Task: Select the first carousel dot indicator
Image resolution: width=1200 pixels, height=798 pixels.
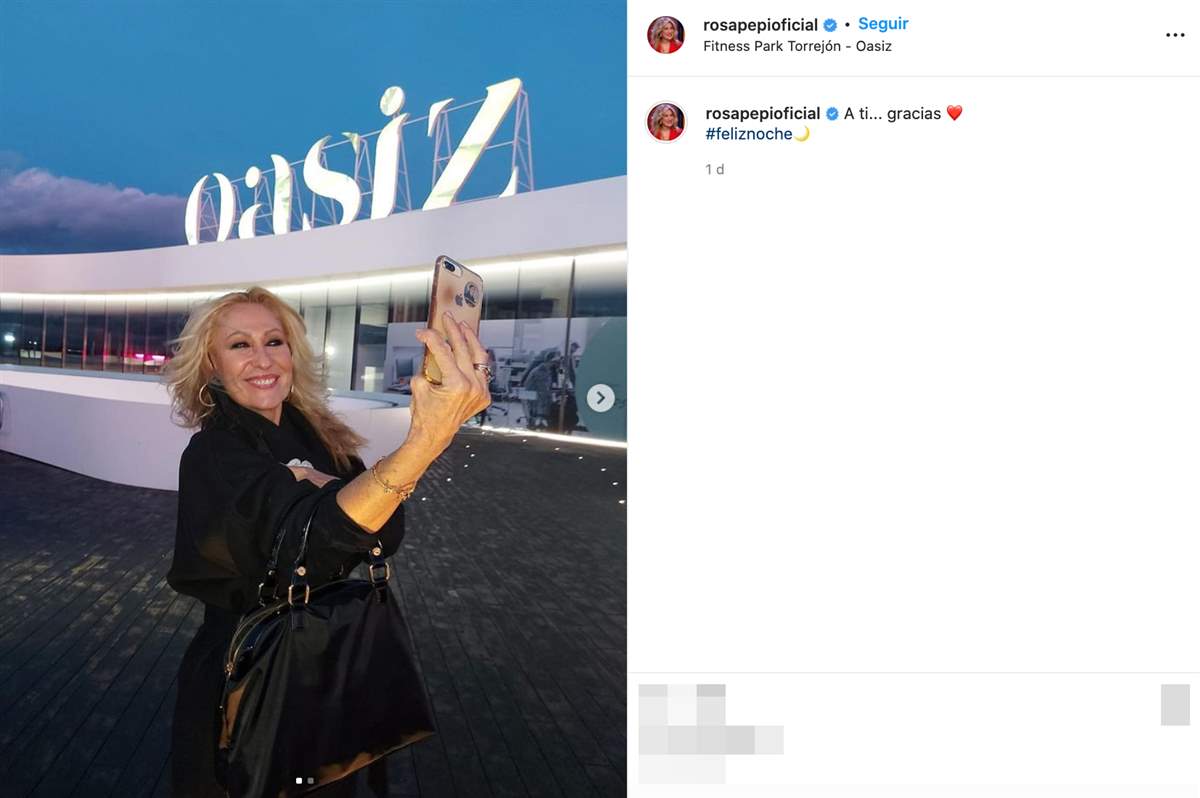Action: (x=299, y=780)
